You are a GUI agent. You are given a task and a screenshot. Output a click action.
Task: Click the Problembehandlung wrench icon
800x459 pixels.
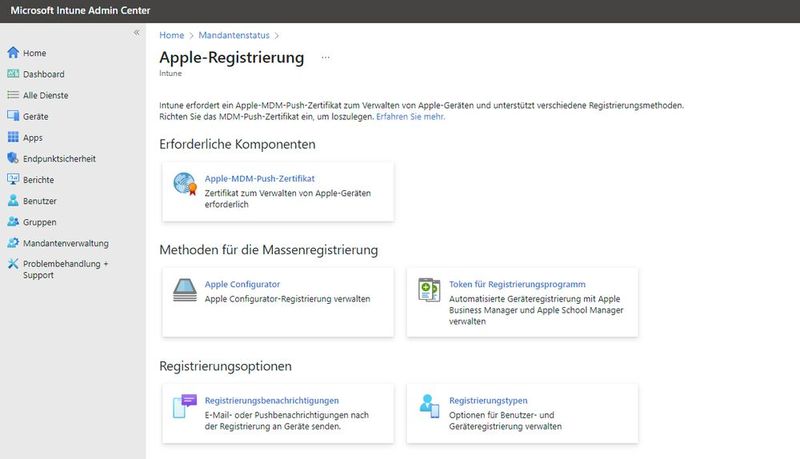[x=13, y=264]
